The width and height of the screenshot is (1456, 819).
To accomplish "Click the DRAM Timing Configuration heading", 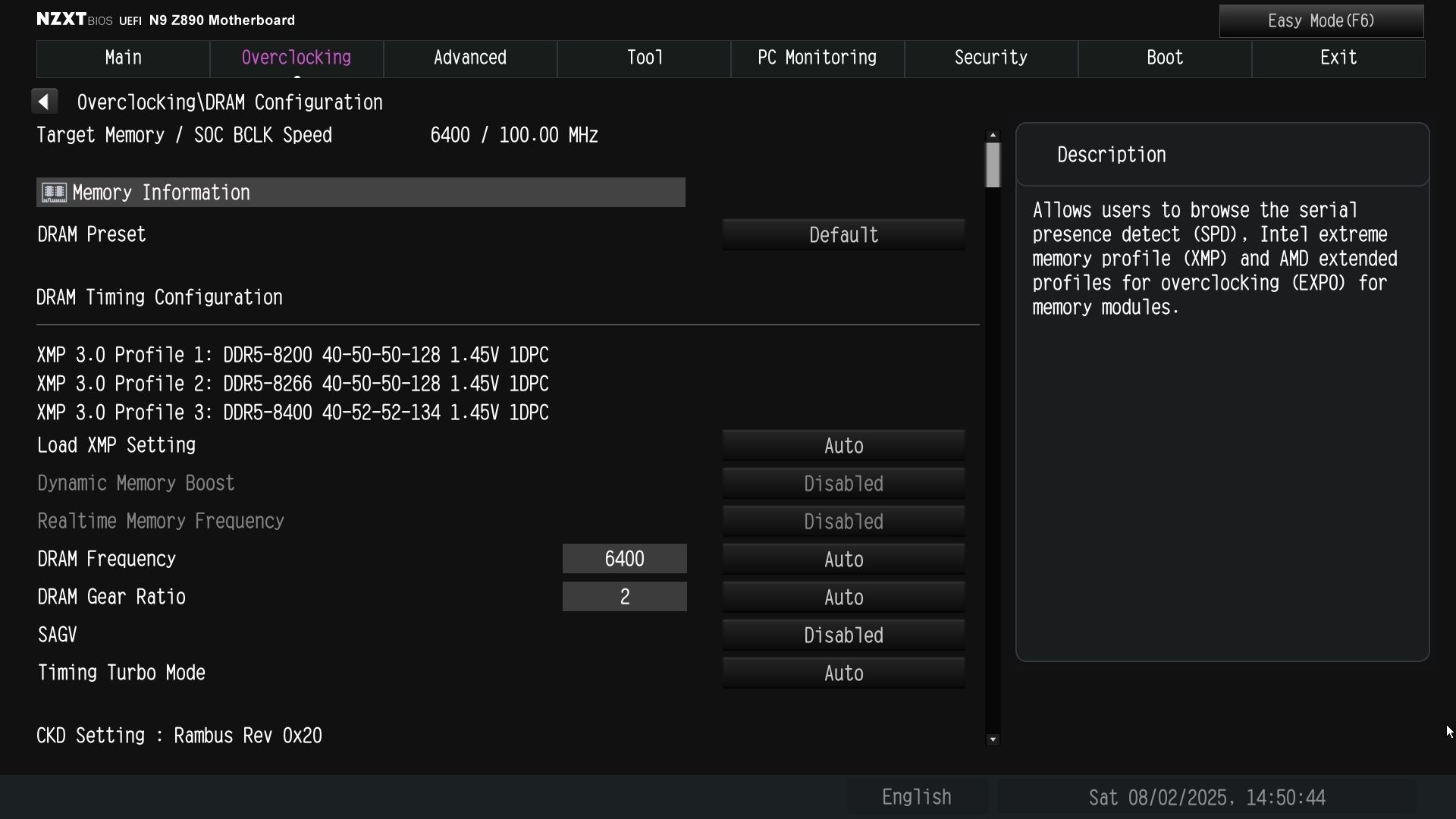I will click(x=159, y=297).
